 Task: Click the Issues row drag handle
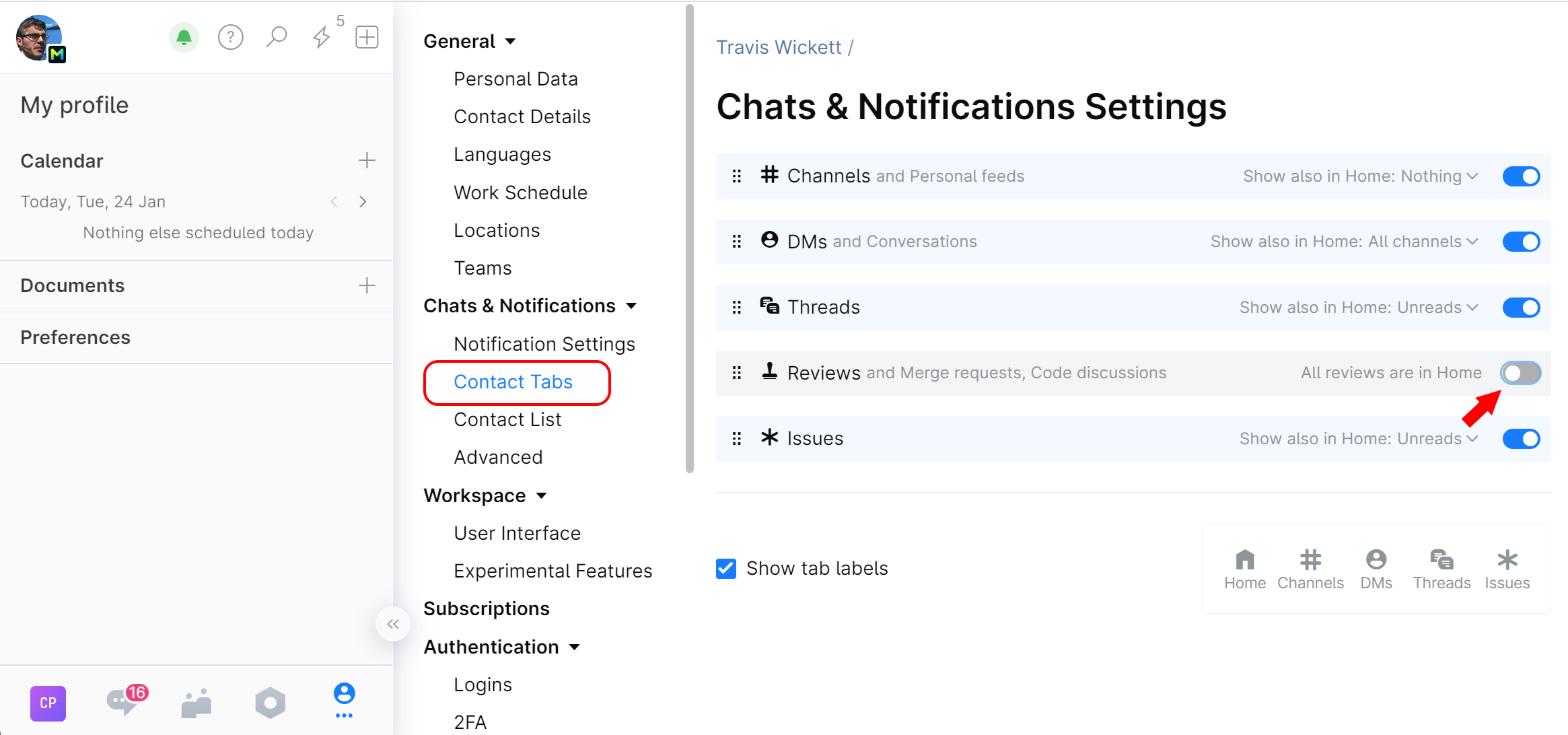tap(737, 439)
